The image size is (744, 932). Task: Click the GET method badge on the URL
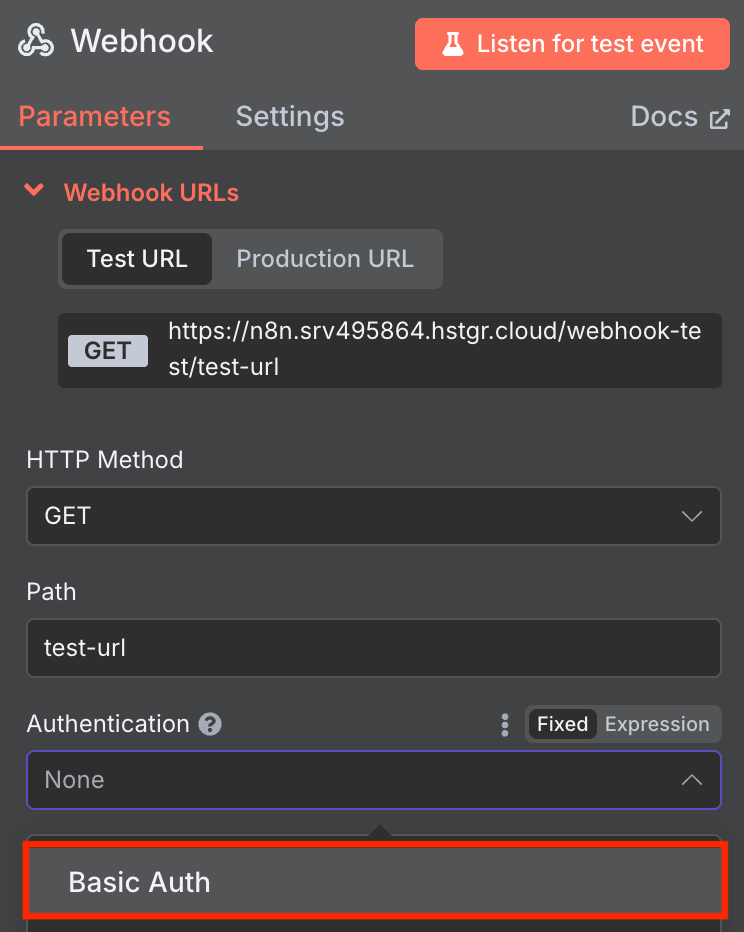[x=107, y=350]
